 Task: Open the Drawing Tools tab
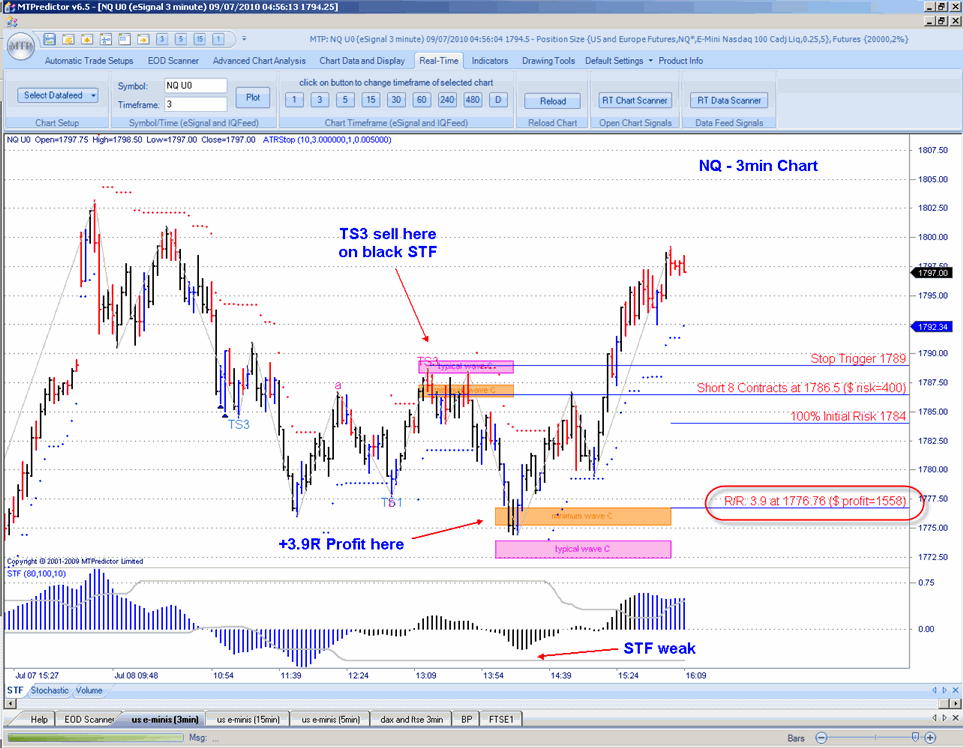tap(548, 61)
